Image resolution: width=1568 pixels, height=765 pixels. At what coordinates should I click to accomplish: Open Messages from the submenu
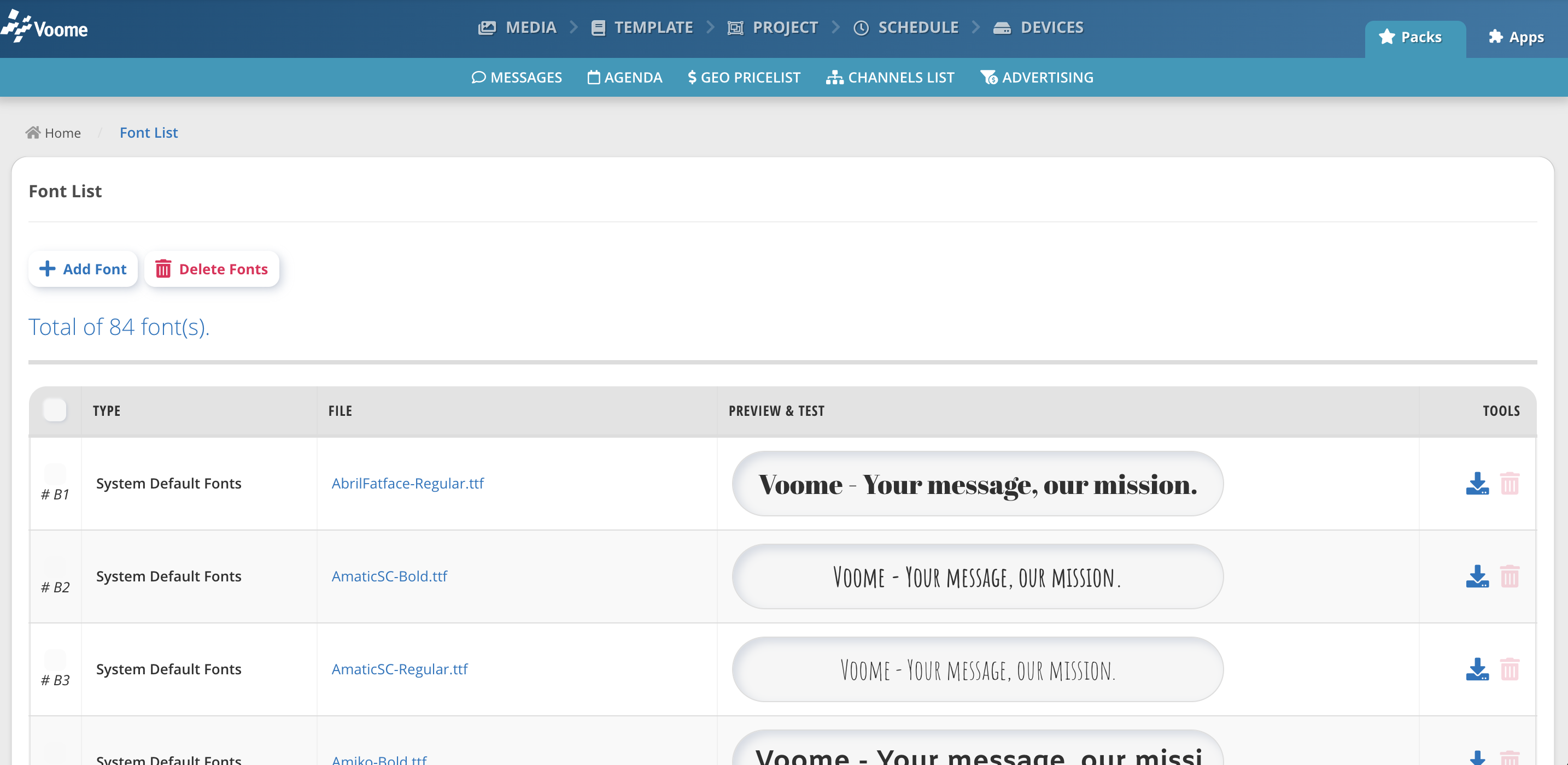pyautogui.click(x=517, y=77)
